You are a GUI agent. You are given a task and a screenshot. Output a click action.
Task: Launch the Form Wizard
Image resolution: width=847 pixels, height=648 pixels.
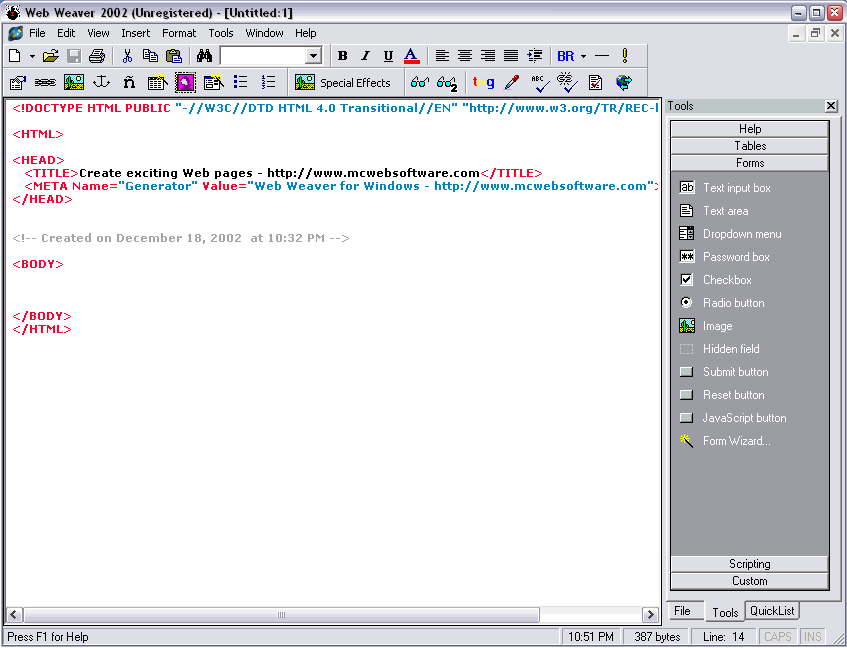(725, 441)
